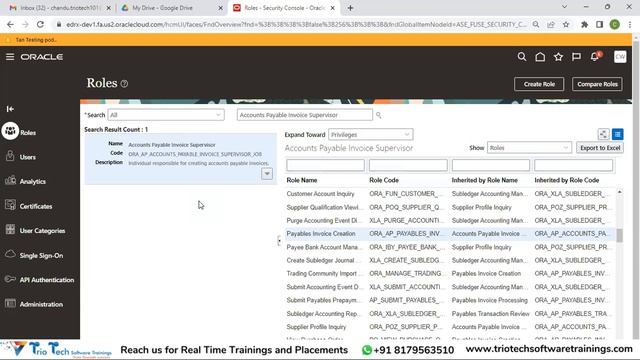Open the Users icon in sidebar
Viewport: 640px width, 360px height.
click(10, 156)
